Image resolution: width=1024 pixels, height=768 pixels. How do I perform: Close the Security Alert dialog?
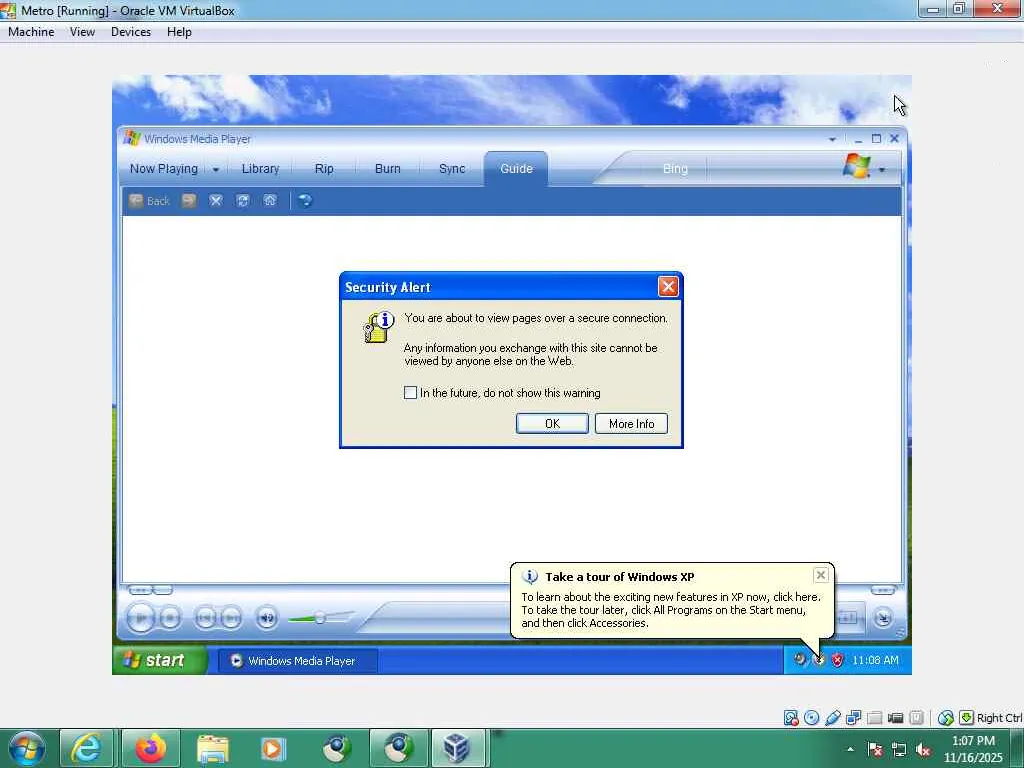pos(668,287)
